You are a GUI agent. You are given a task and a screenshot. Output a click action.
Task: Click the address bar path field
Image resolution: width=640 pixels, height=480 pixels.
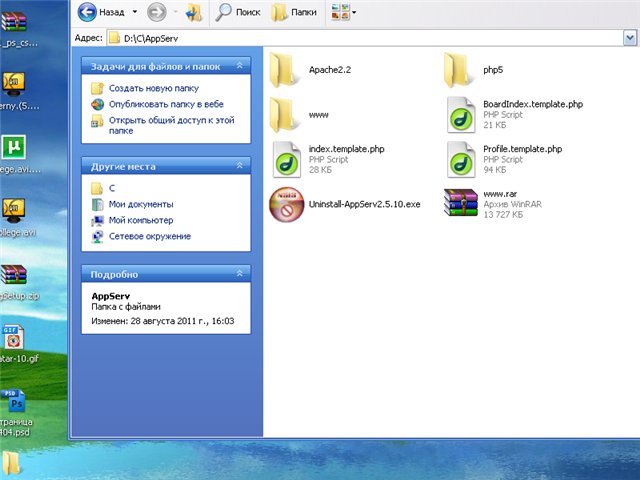(365, 38)
